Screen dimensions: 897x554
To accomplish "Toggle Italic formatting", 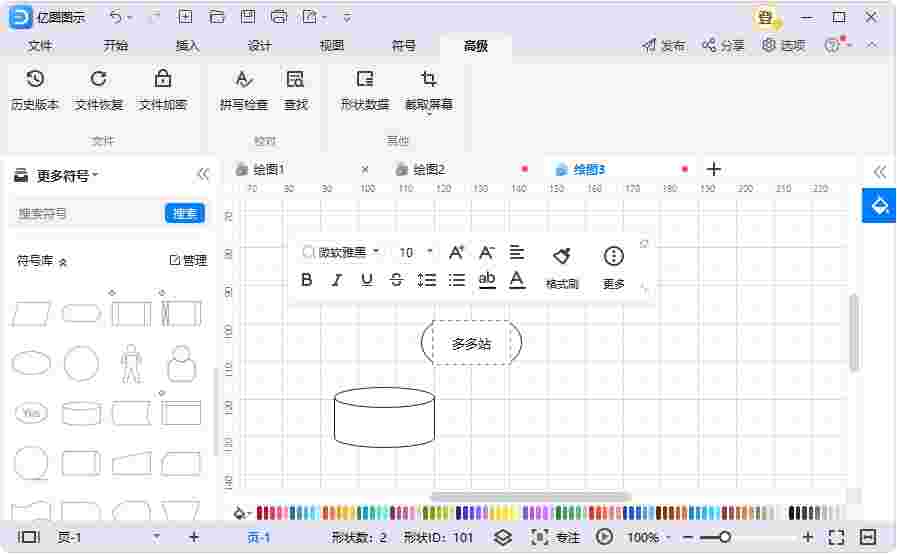I will (337, 280).
